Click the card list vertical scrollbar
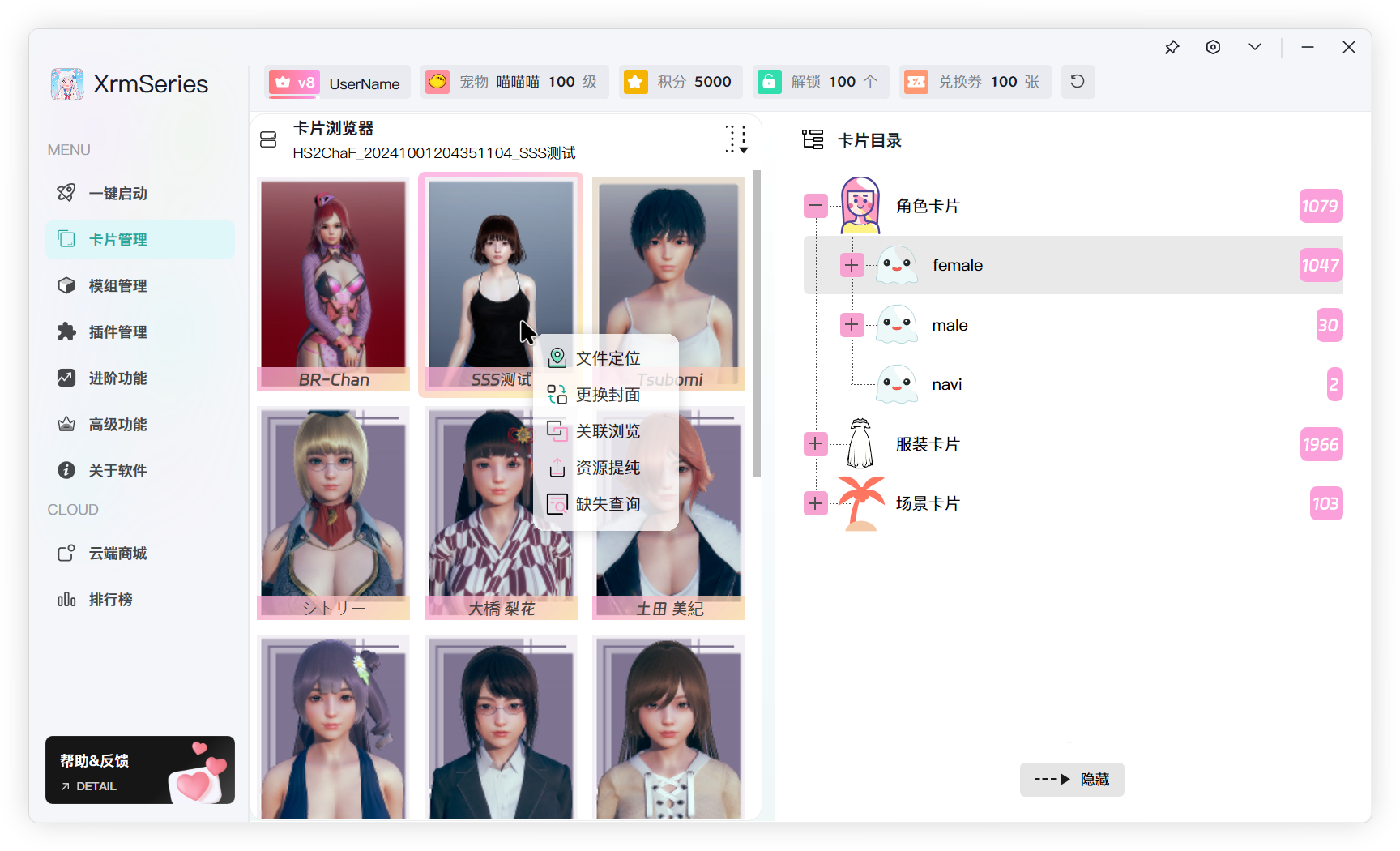The width and height of the screenshot is (1400, 851). pos(757,324)
